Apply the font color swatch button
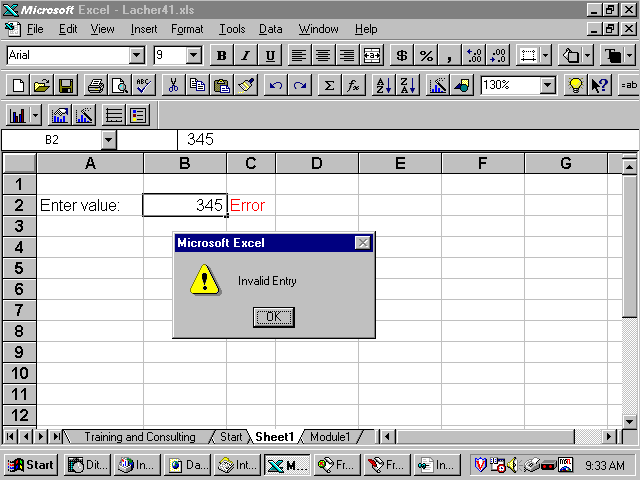This screenshot has height=480, width=640. click(612, 55)
